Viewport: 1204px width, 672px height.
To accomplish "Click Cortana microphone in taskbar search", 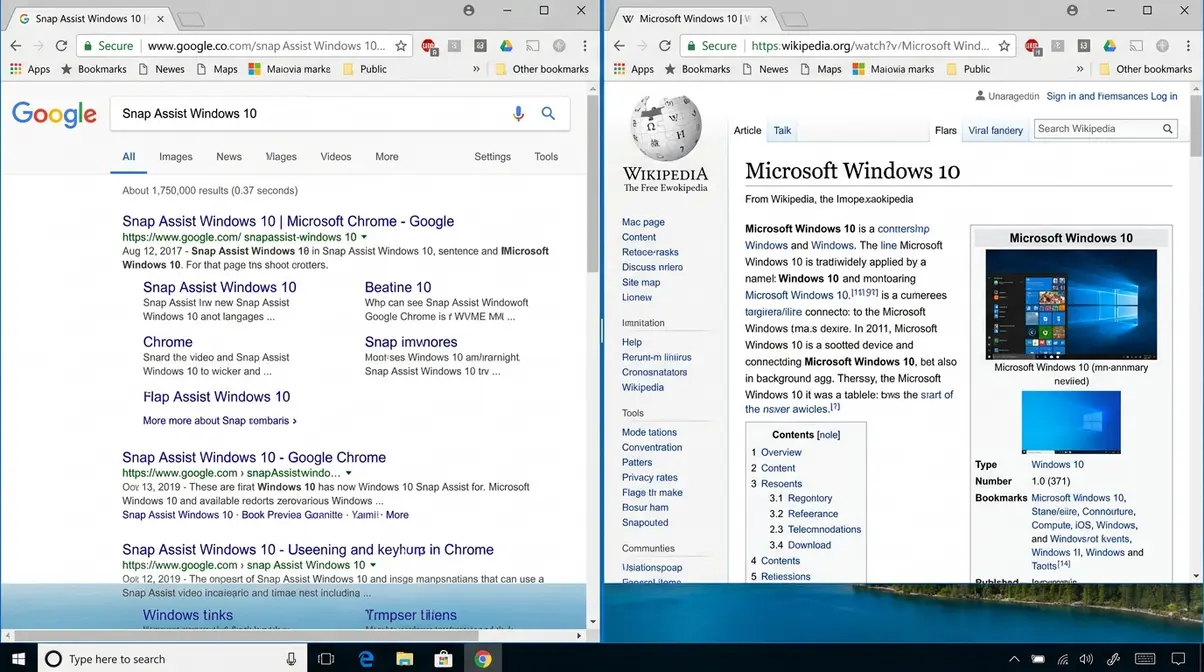I will click(291, 659).
